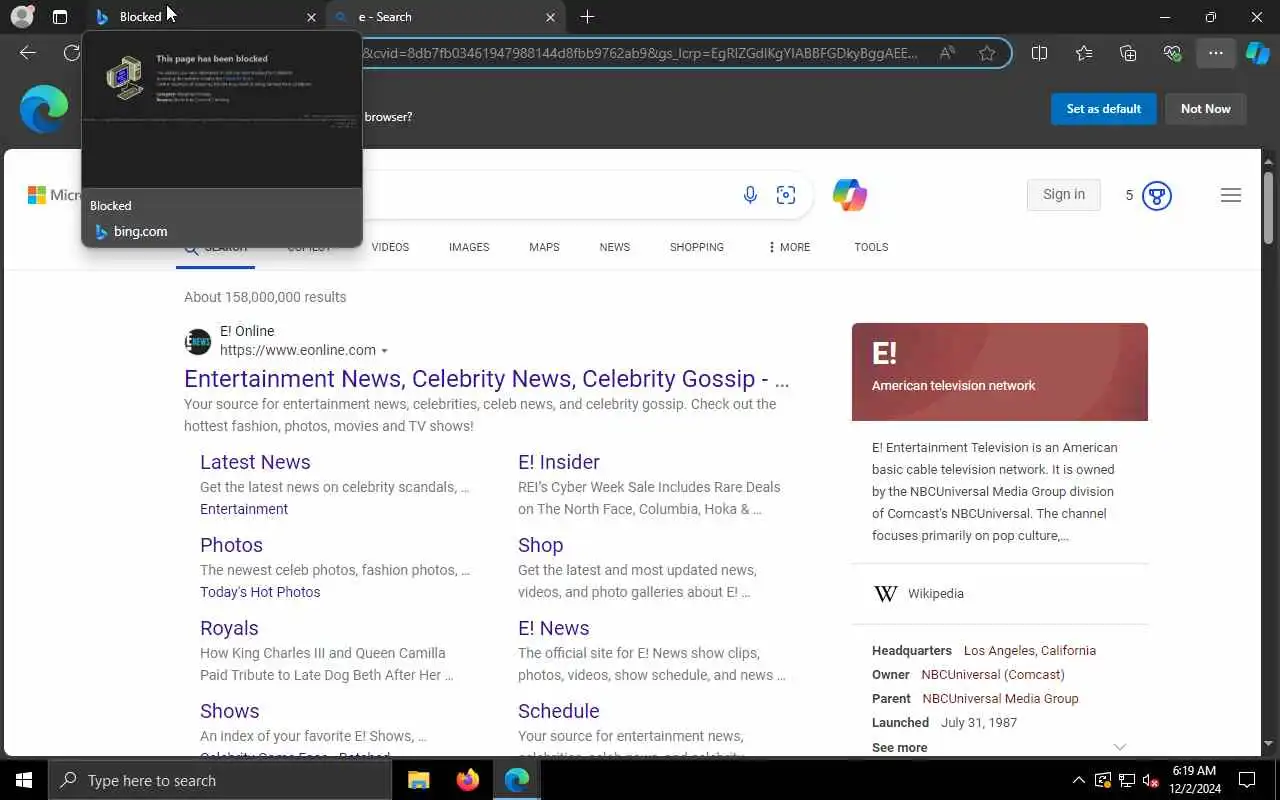Close the e - Search tab
Screen dimensions: 1280x800
point(550,17)
